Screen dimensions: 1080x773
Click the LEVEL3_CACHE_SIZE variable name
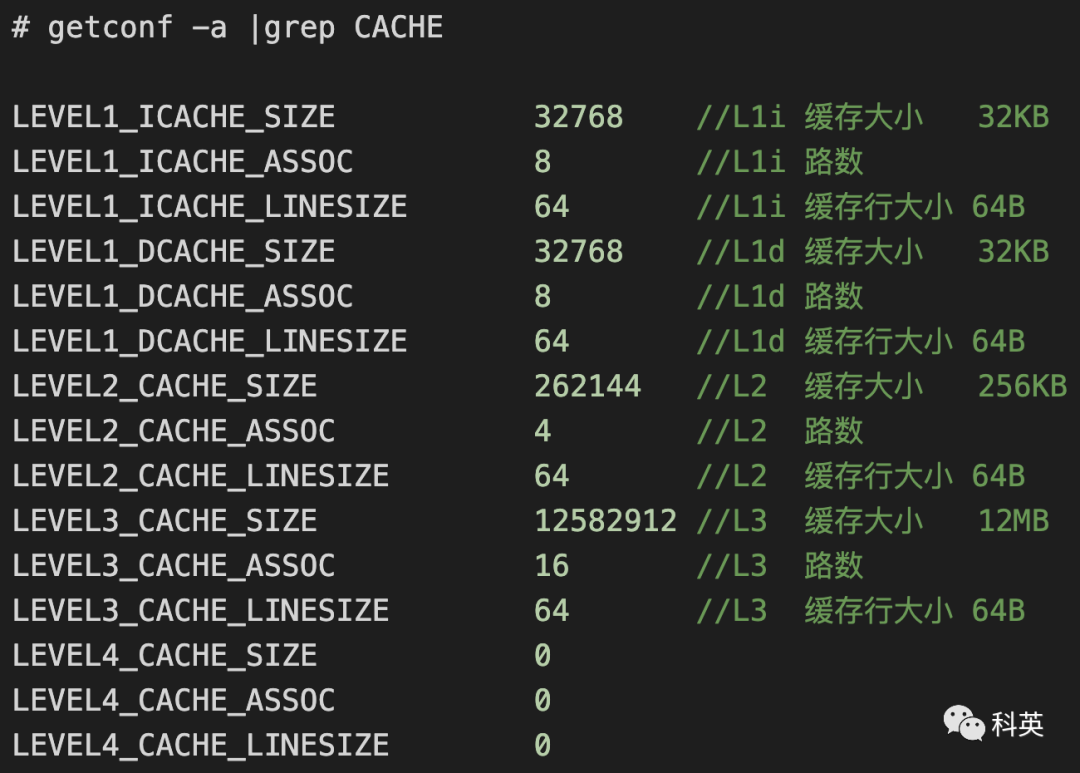pyautogui.click(x=164, y=521)
